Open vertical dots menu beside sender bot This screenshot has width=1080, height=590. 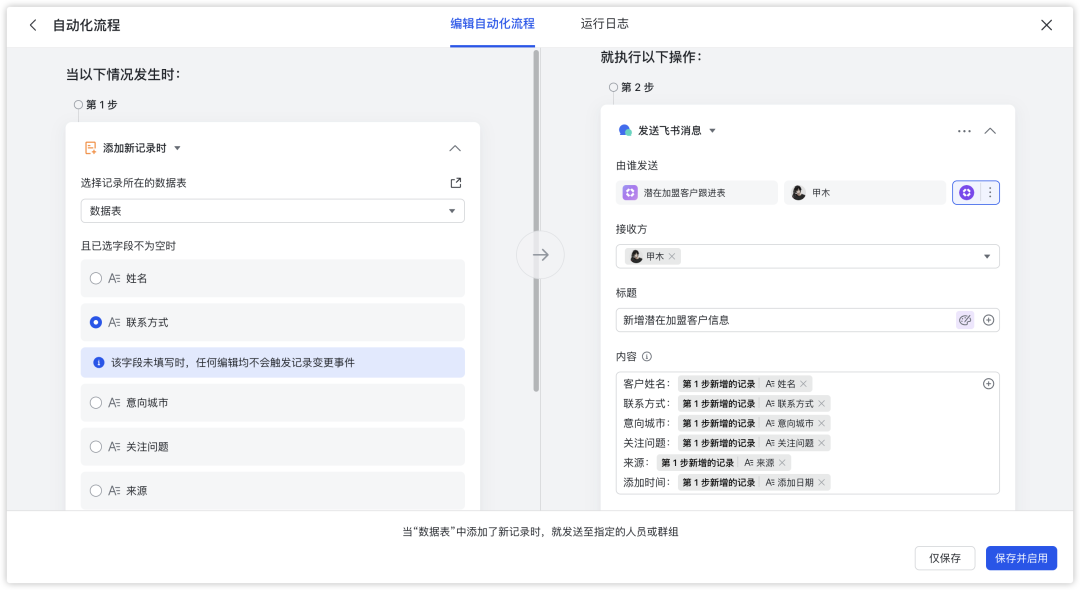[x=990, y=193]
